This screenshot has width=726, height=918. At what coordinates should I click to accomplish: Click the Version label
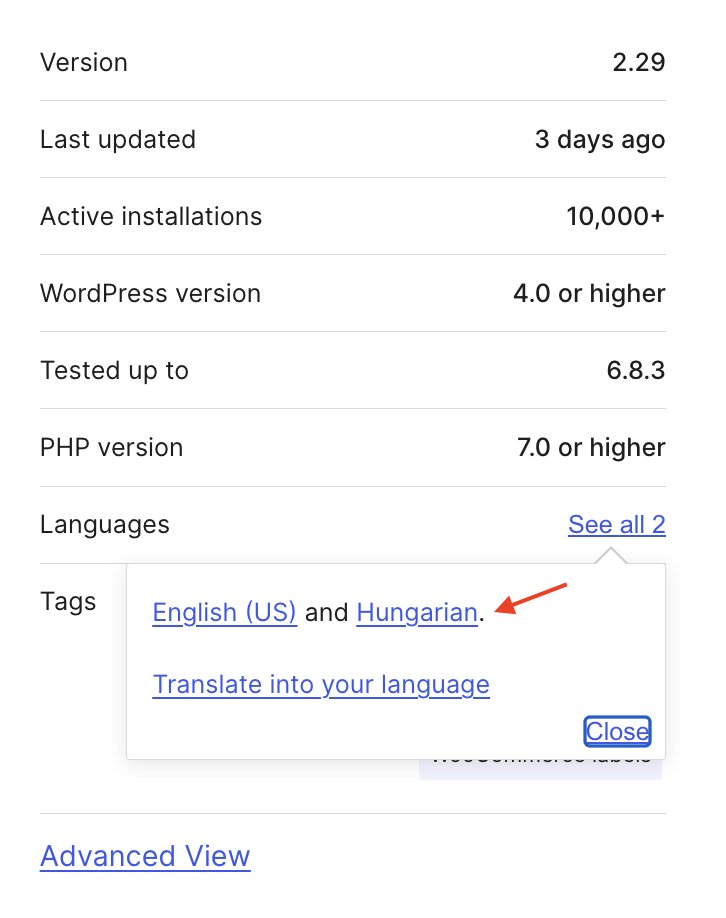84,63
